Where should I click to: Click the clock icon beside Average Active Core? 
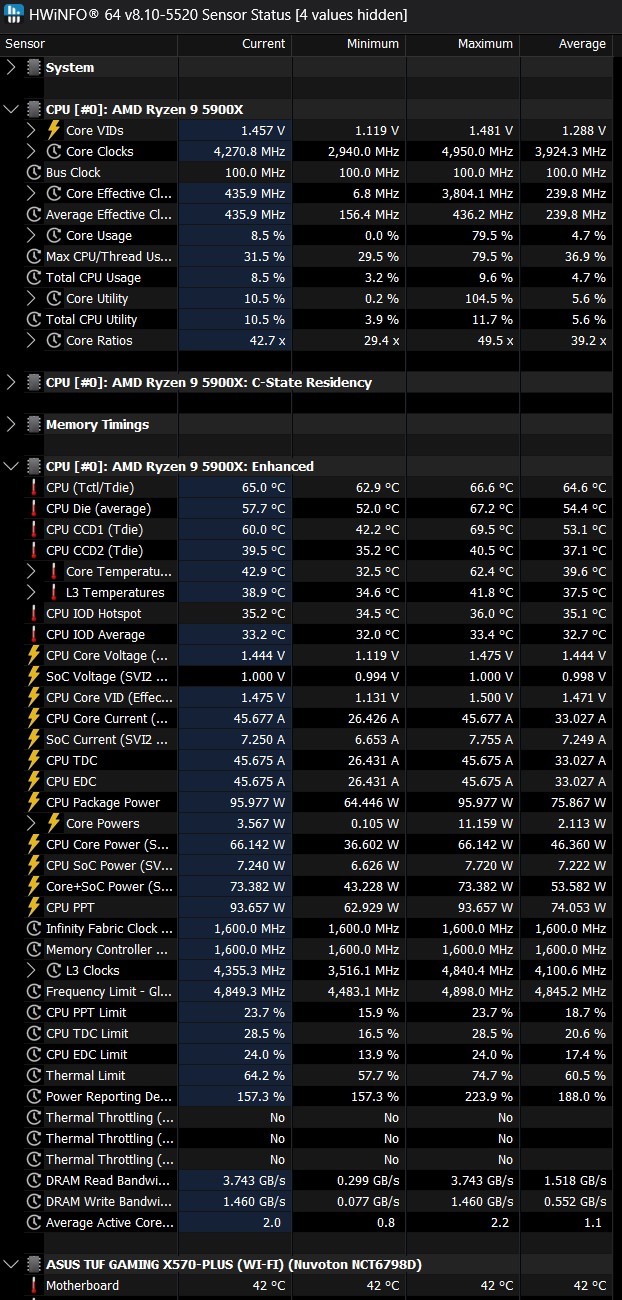[34, 1223]
